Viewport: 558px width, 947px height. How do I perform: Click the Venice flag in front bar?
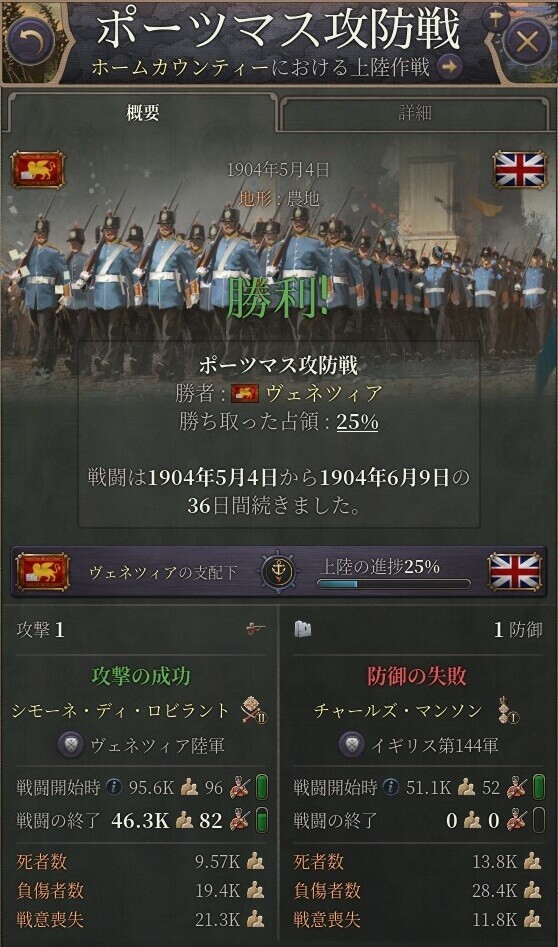tap(42, 571)
